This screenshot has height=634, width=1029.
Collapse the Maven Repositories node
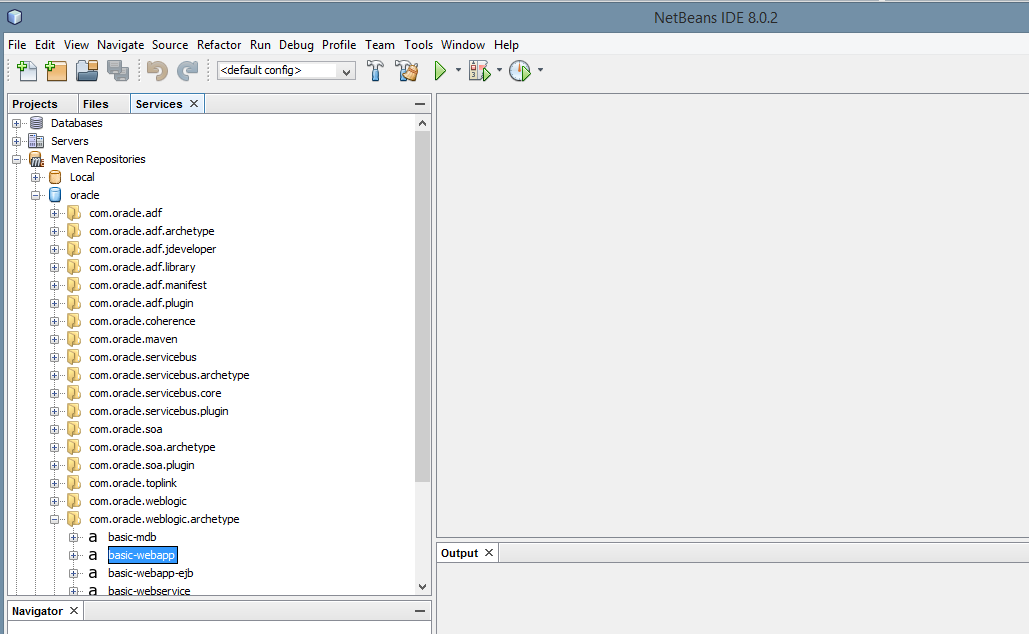coord(17,159)
